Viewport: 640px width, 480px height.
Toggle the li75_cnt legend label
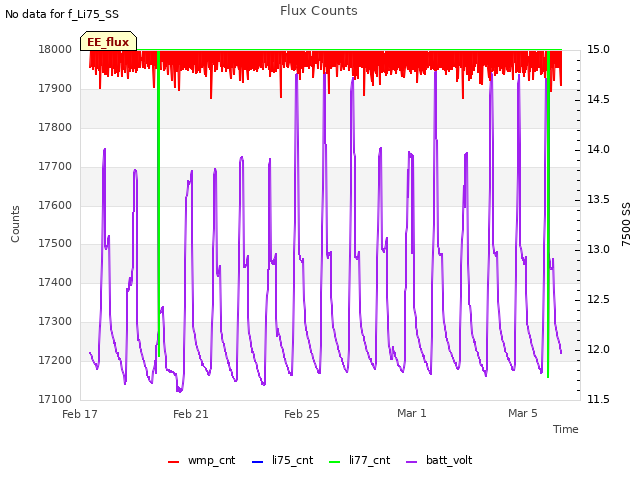click(x=292, y=460)
